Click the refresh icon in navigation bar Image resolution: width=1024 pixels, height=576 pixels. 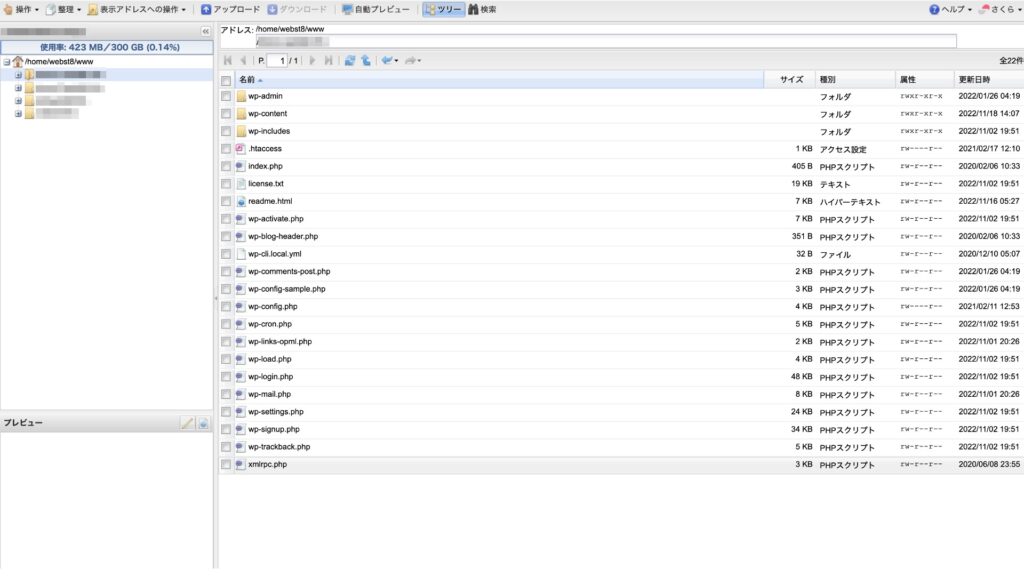click(x=349, y=60)
